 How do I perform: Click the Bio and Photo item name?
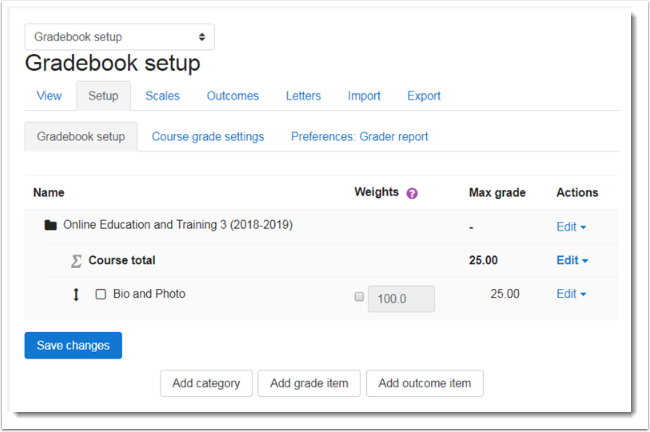[149, 294]
